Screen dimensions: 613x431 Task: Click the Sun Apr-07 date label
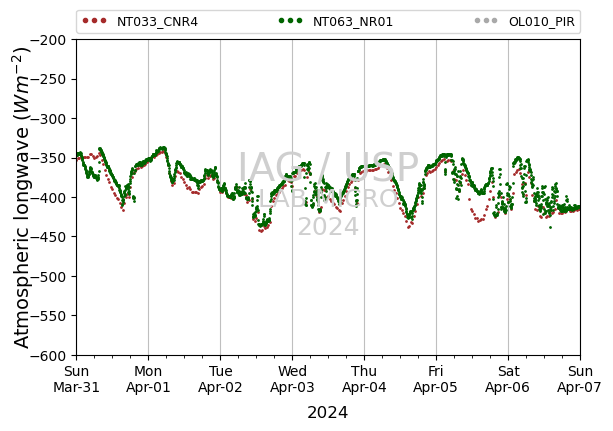(x=580, y=379)
